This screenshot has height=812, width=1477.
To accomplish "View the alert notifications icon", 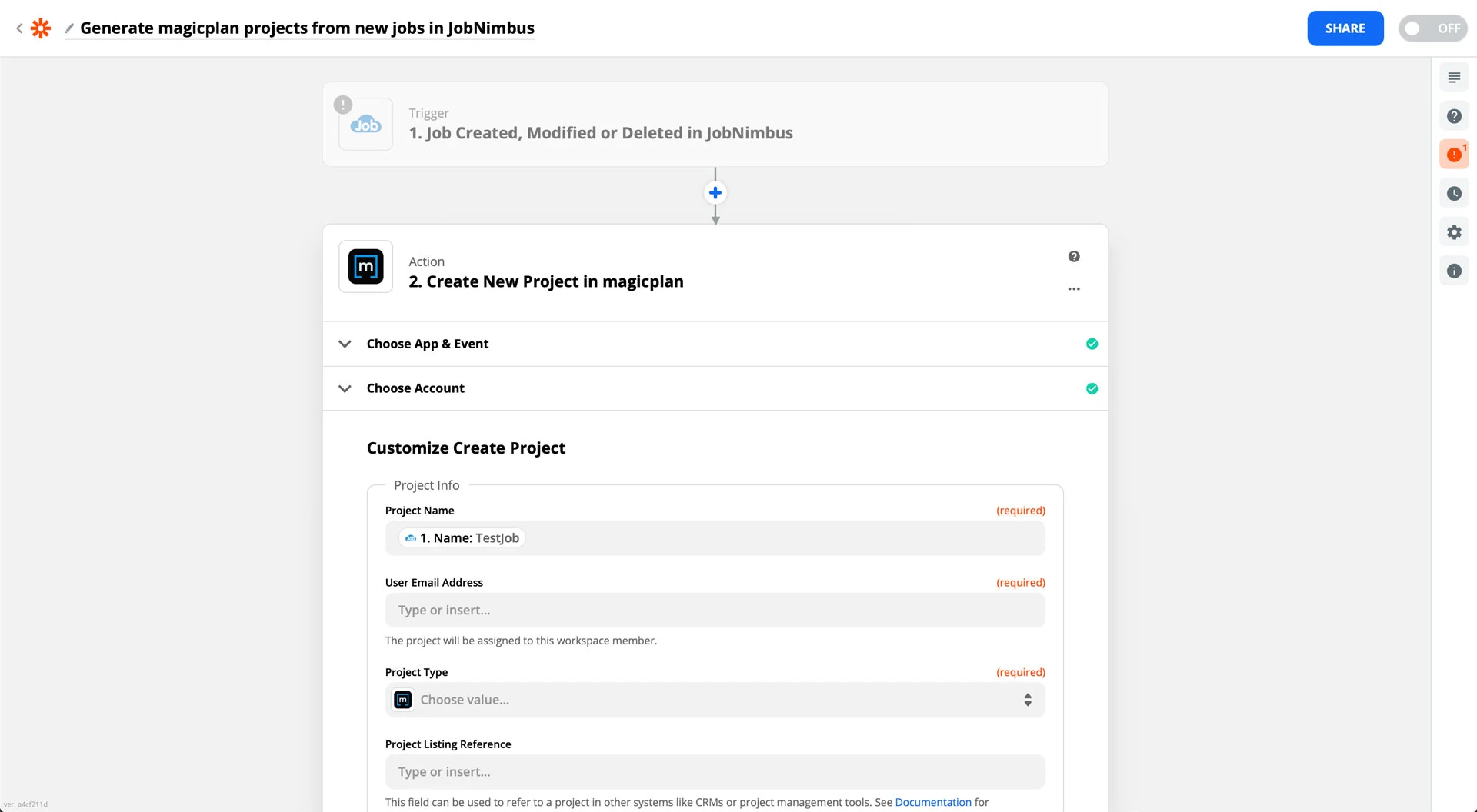I will point(1454,154).
